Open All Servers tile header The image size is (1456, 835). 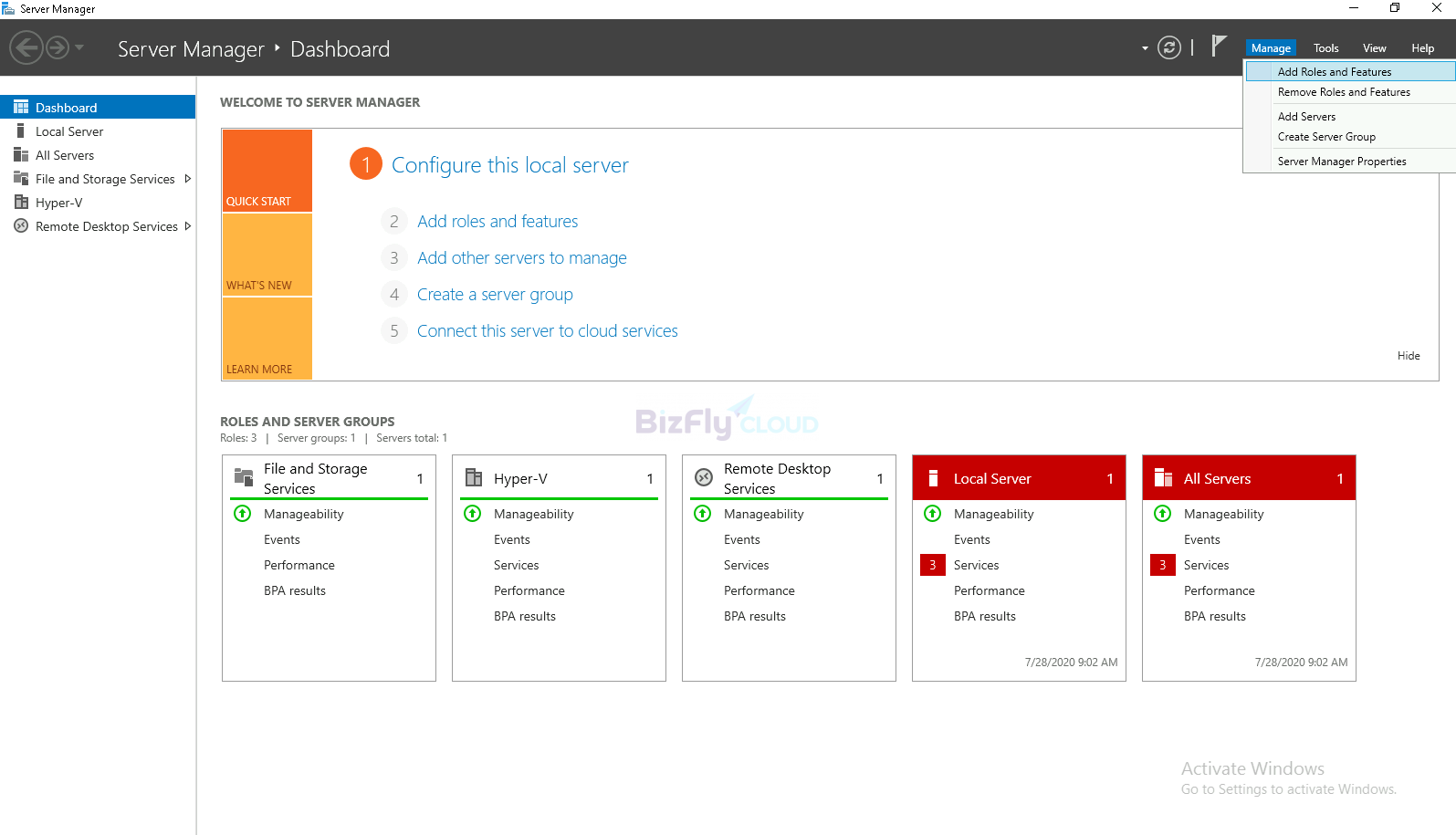[x=1249, y=478]
